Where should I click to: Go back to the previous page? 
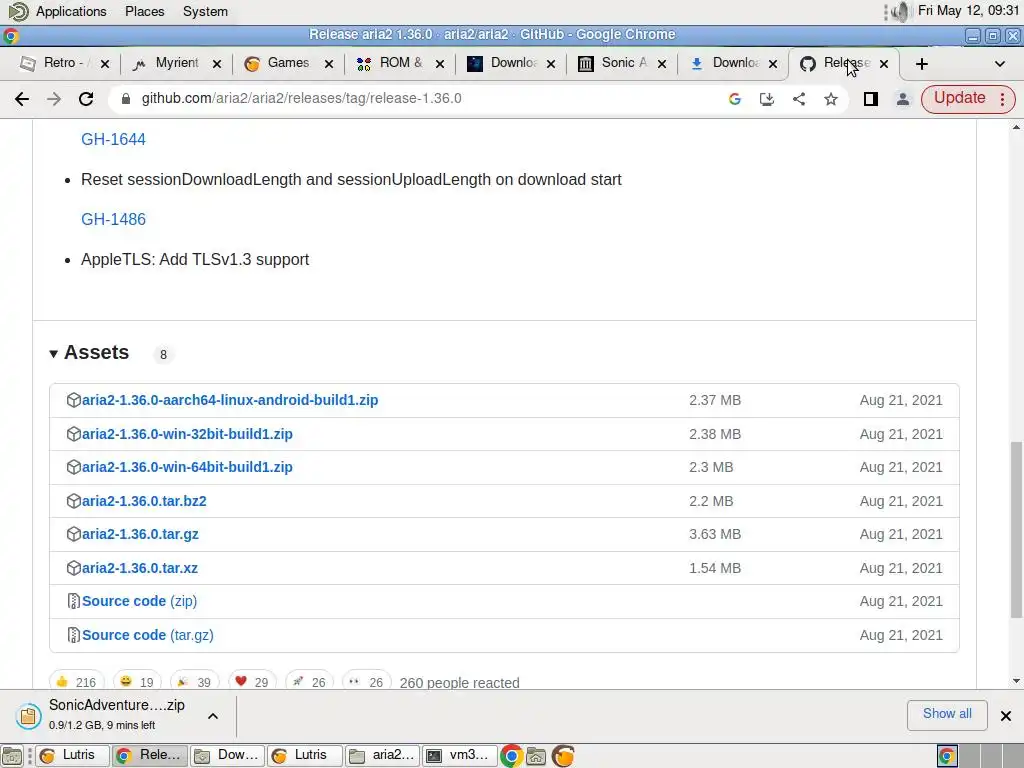[x=22, y=99]
